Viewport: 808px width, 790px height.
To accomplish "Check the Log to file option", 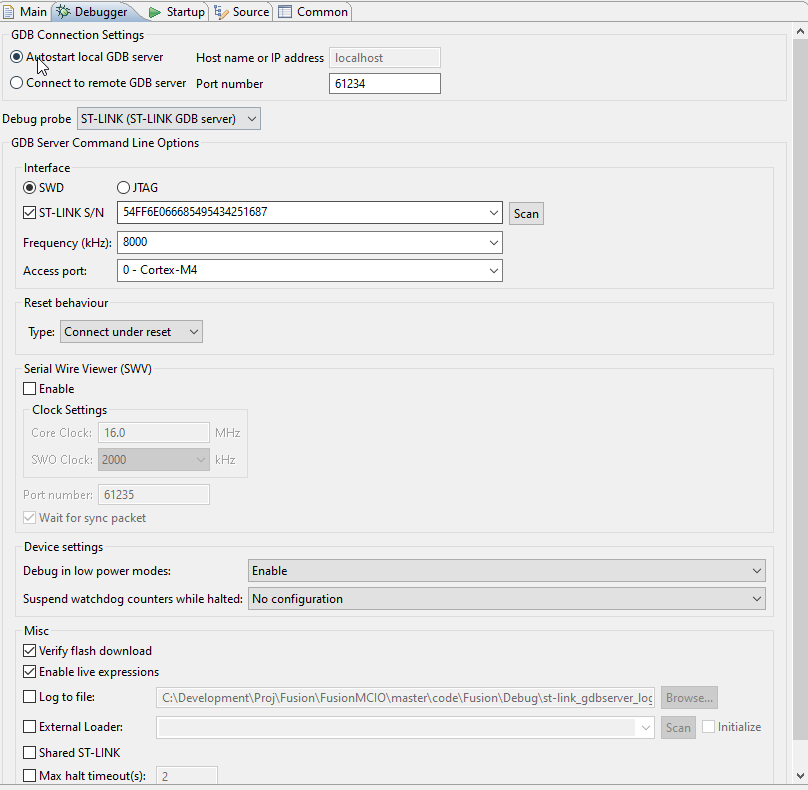I will 30,697.
